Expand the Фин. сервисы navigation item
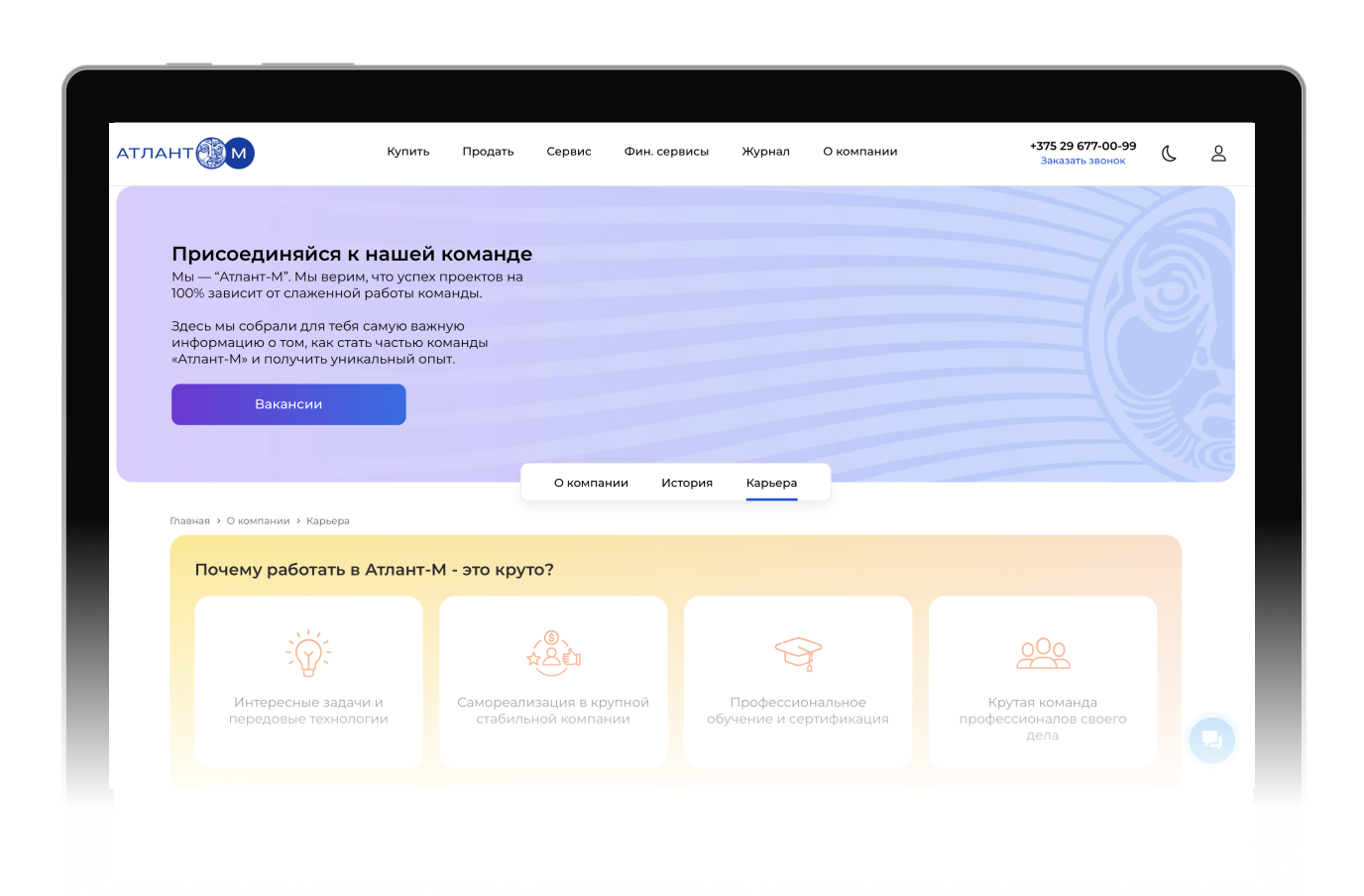Viewport: 1364px width, 896px height. [x=666, y=152]
